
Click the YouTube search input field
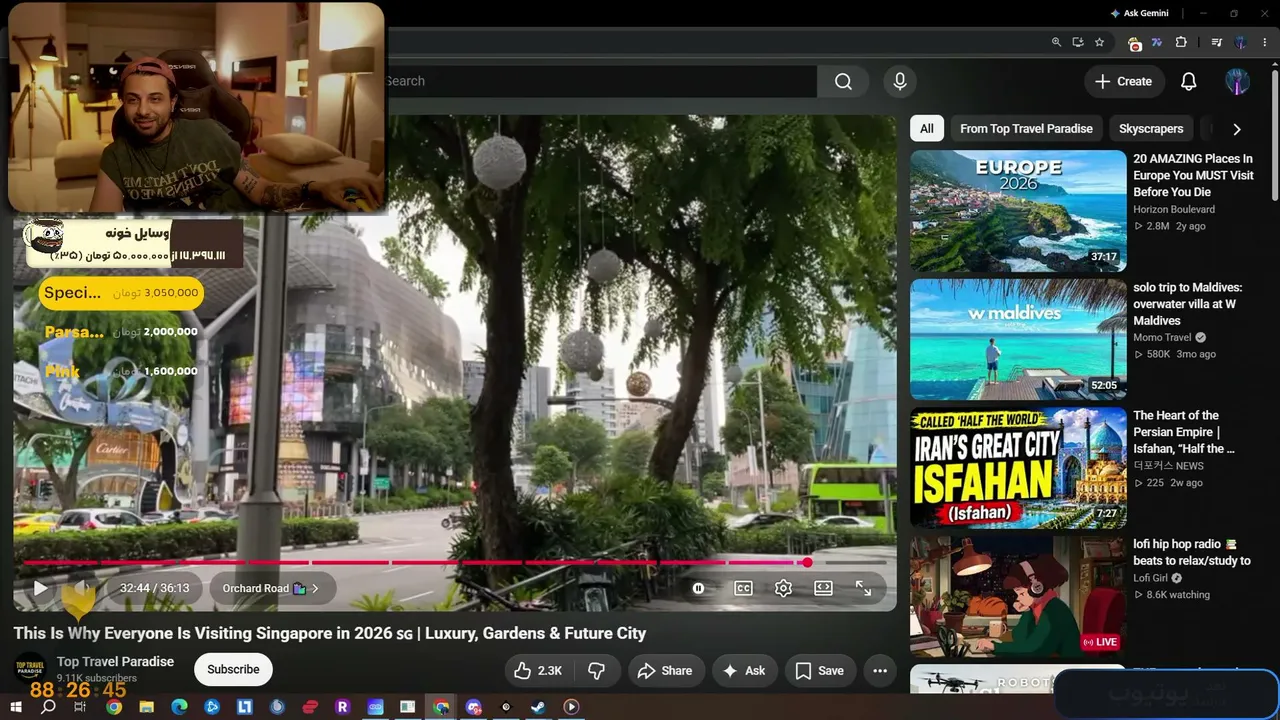[x=600, y=81]
